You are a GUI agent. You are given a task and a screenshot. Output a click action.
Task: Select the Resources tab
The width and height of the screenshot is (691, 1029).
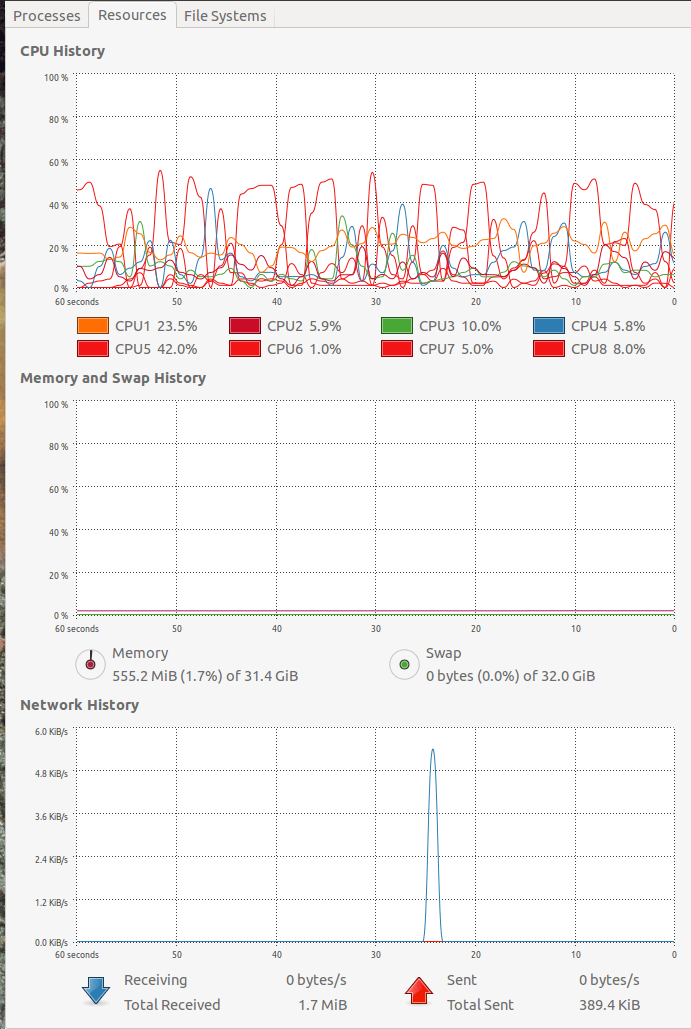coord(132,15)
